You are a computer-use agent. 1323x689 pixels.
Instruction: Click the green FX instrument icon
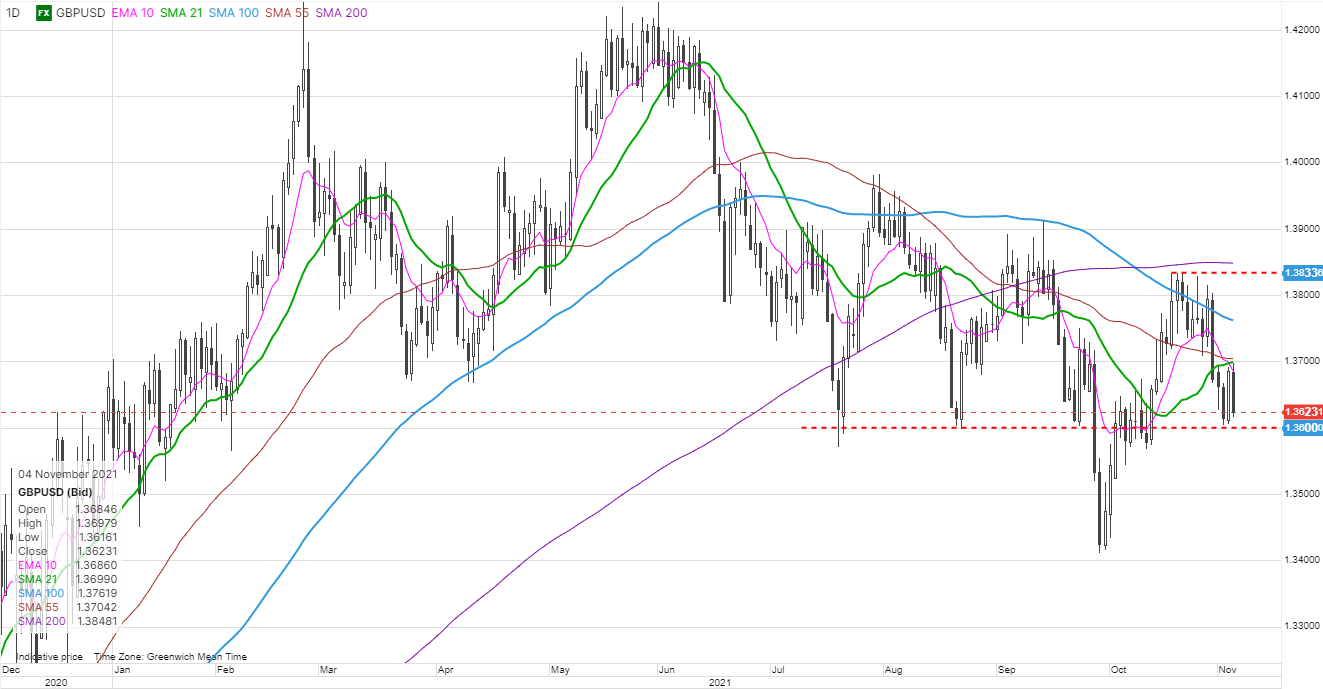44,14
